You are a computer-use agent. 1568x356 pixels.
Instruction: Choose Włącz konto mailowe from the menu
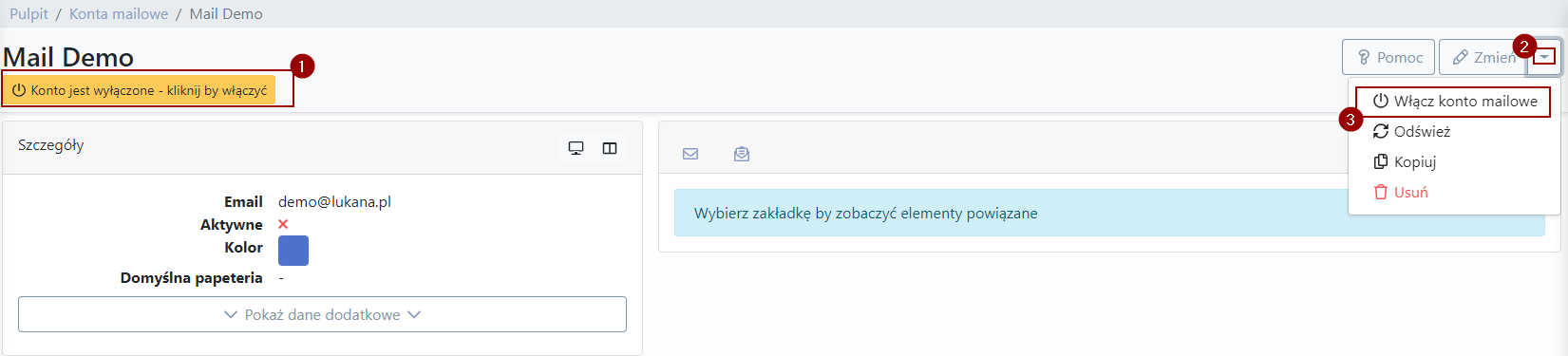coord(1455,101)
